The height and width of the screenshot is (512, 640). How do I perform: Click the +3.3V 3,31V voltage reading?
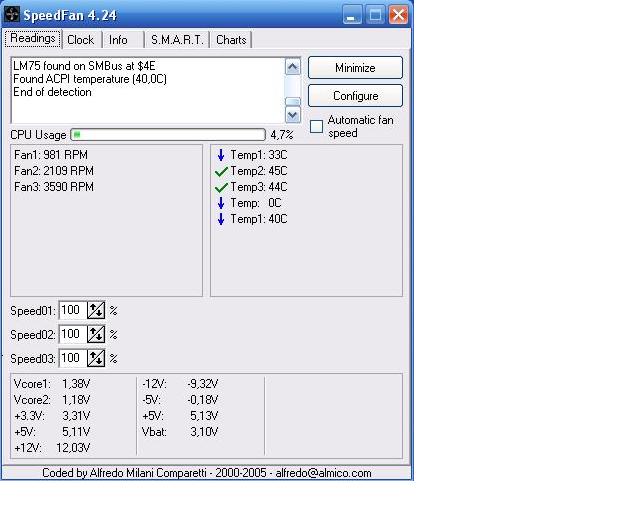point(52,416)
